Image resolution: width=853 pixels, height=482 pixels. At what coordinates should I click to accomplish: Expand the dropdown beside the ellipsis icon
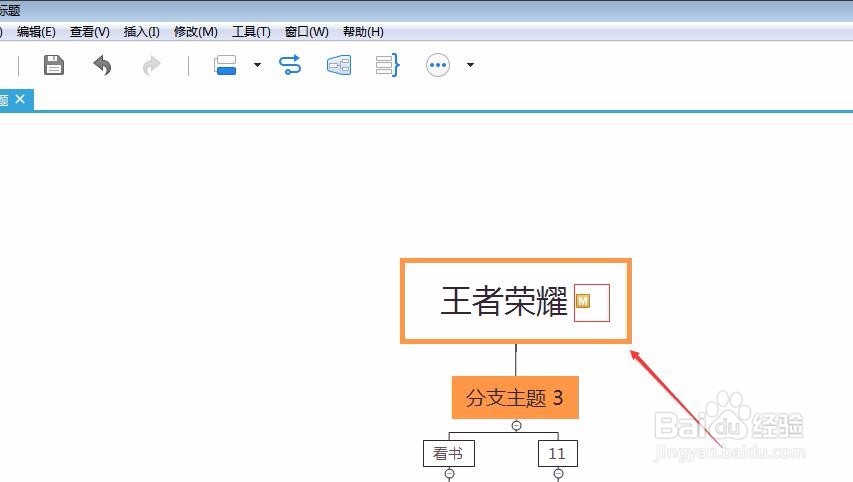(471, 65)
